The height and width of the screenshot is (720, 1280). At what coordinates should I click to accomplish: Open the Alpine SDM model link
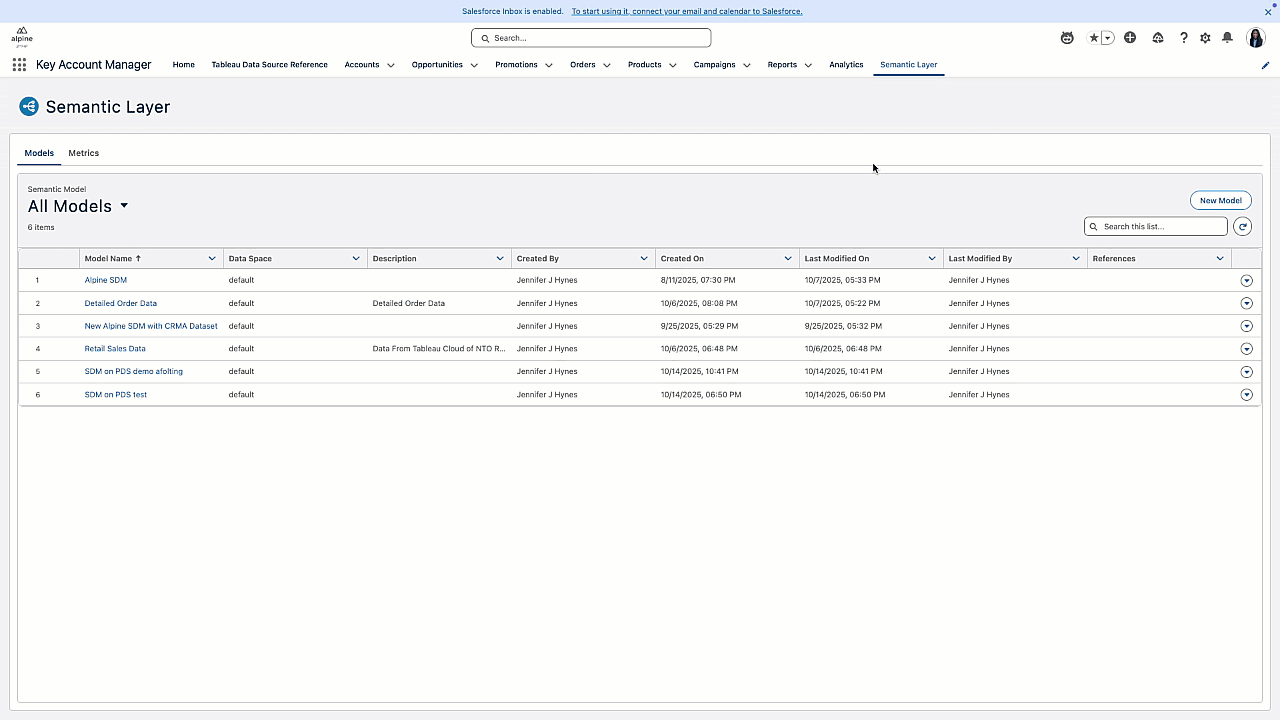(x=105, y=280)
